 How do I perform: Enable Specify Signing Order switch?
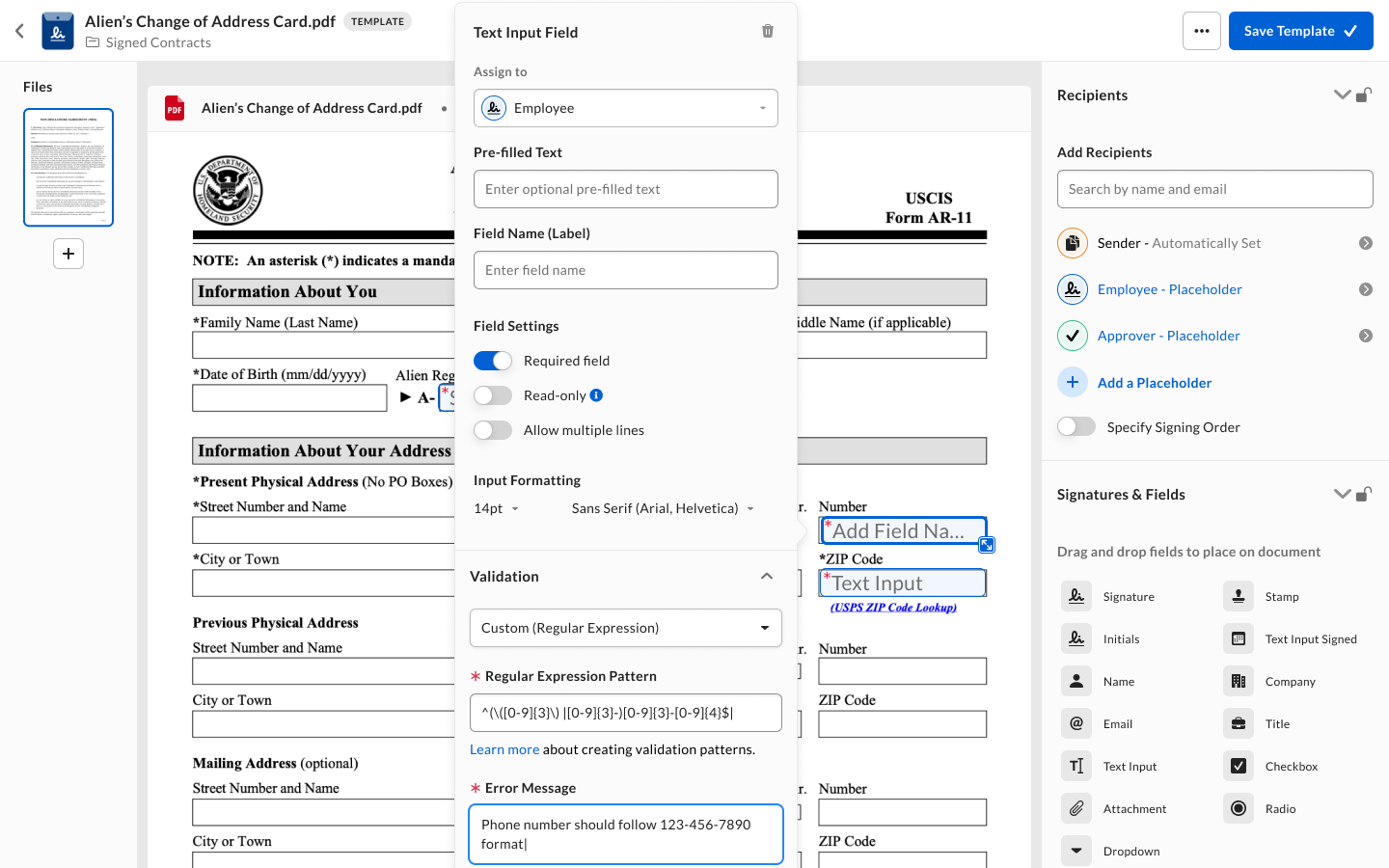1076,426
